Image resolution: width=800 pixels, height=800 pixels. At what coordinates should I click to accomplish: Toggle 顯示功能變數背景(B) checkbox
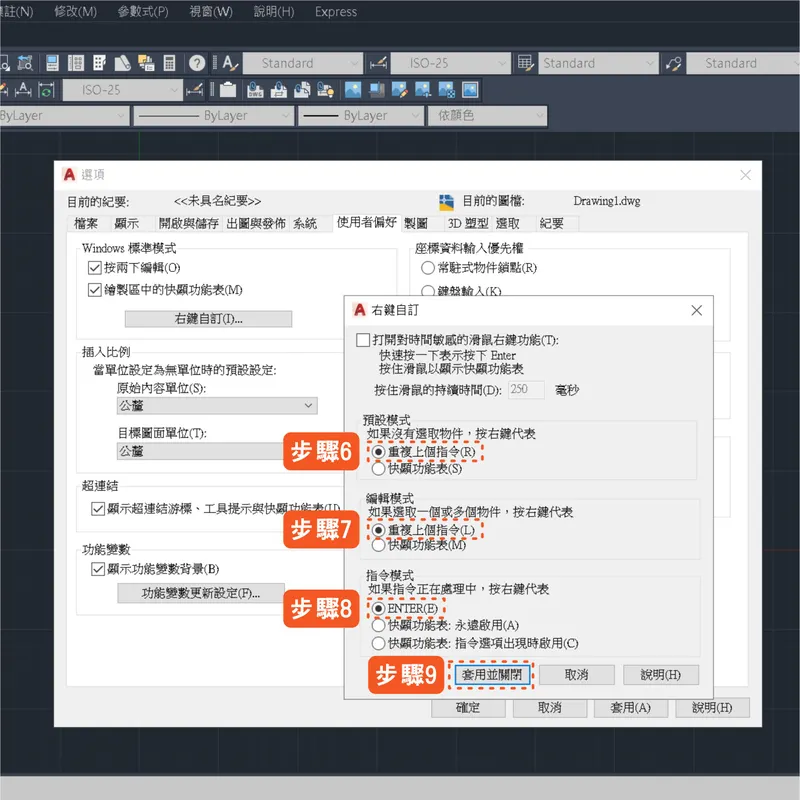98,569
